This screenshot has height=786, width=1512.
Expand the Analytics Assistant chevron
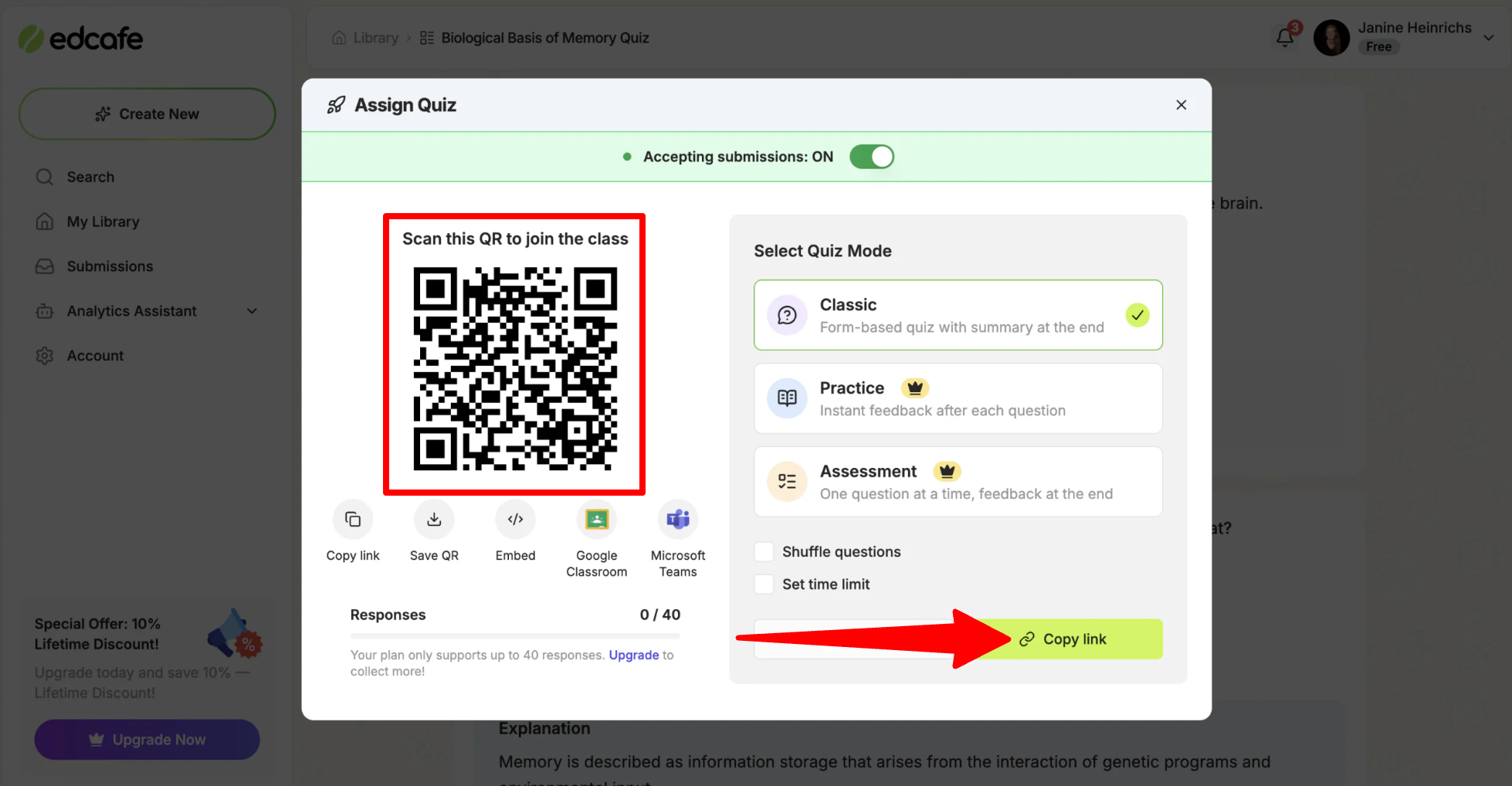[252, 311]
